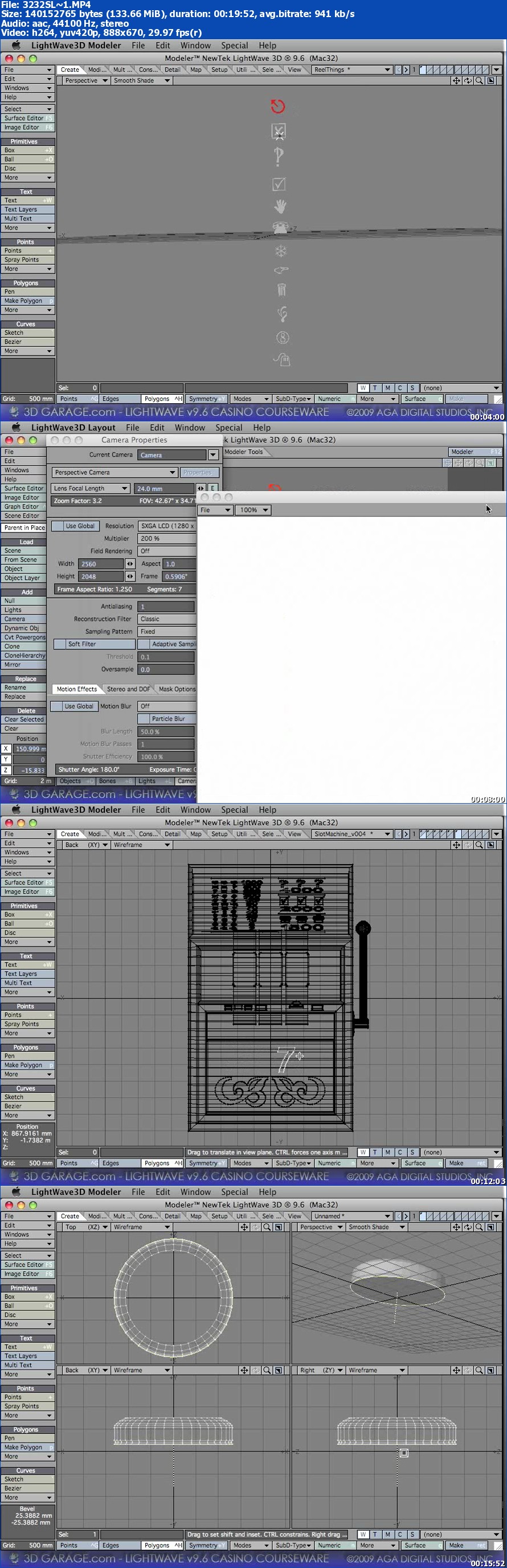Click the Bezier curve tool in the Unnamed window
Viewport: 507px width, 1568px height.
coord(28,1488)
